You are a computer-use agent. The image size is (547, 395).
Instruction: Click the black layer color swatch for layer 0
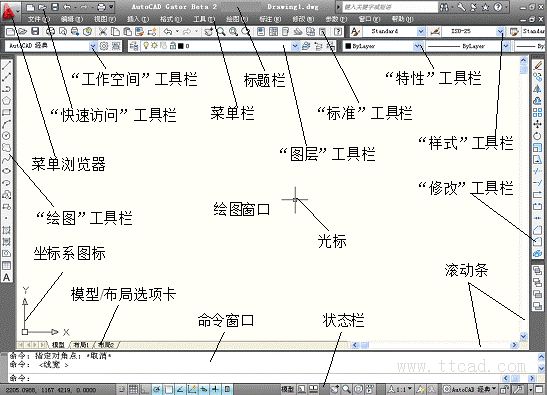coord(180,46)
